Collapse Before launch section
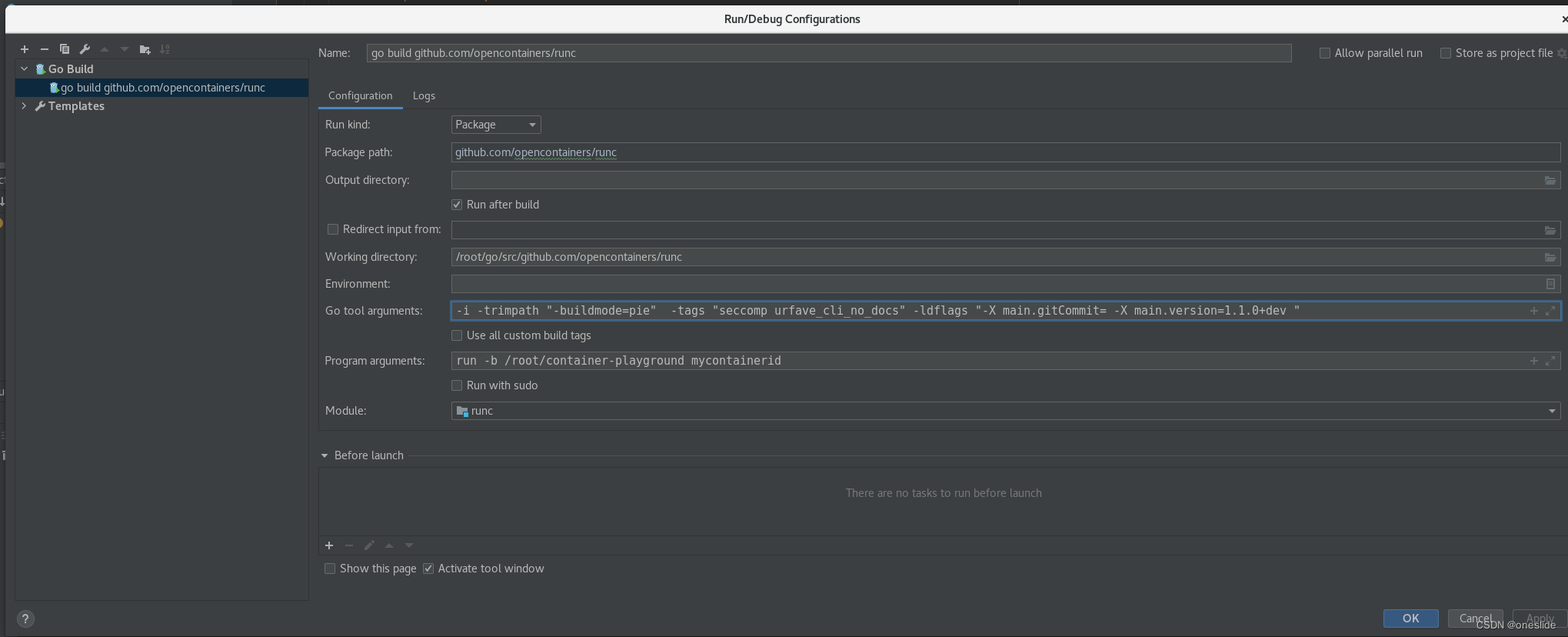The height and width of the screenshot is (637, 1568). click(x=325, y=455)
